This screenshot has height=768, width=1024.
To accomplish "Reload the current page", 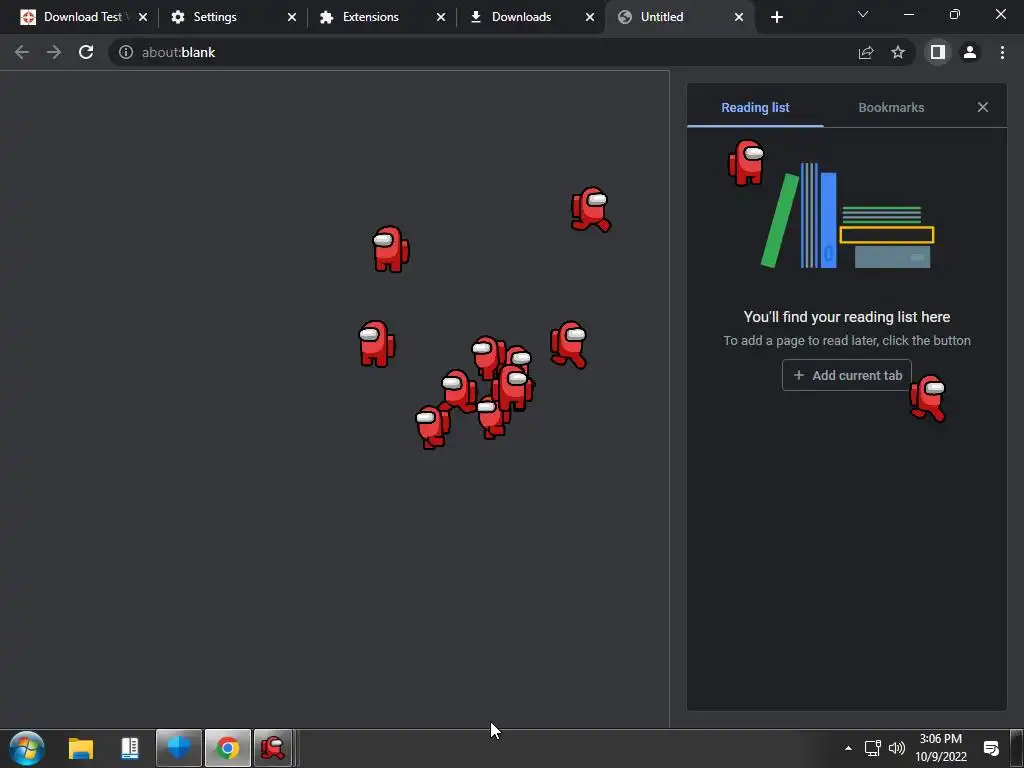I will 86,52.
